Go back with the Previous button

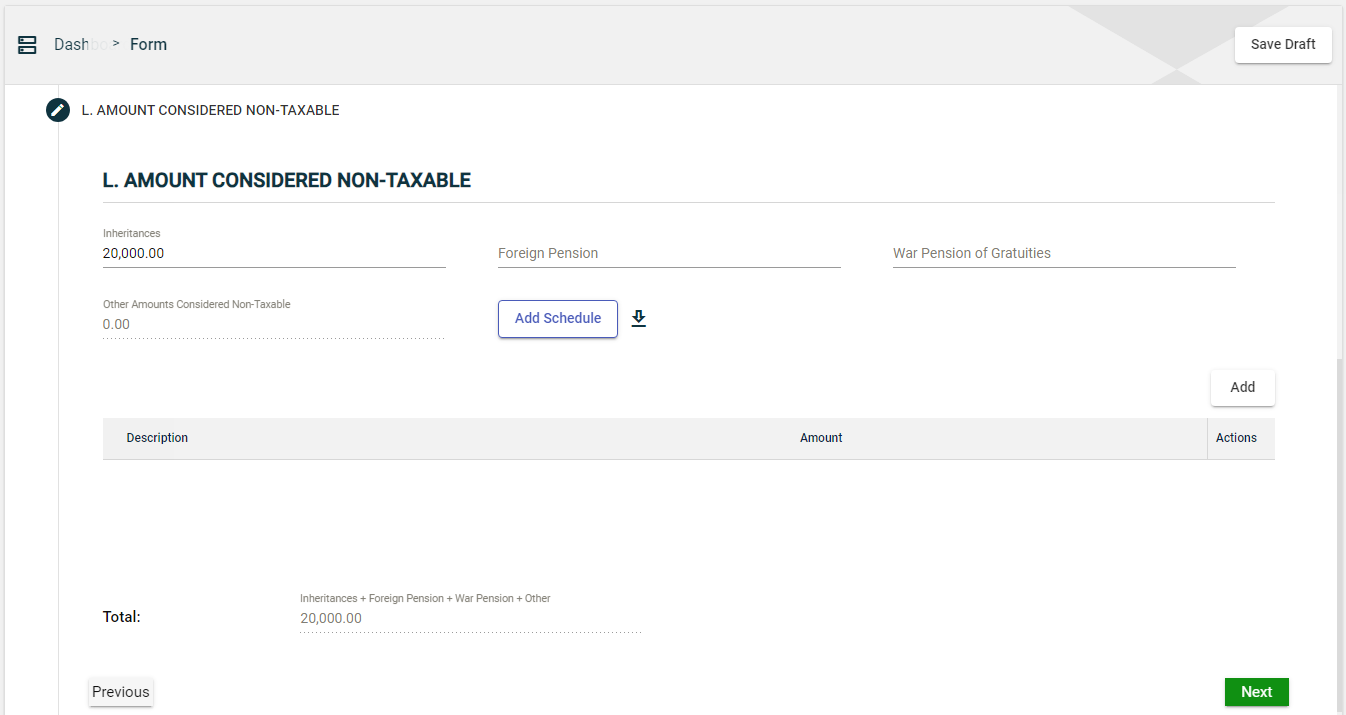[x=121, y=692]
